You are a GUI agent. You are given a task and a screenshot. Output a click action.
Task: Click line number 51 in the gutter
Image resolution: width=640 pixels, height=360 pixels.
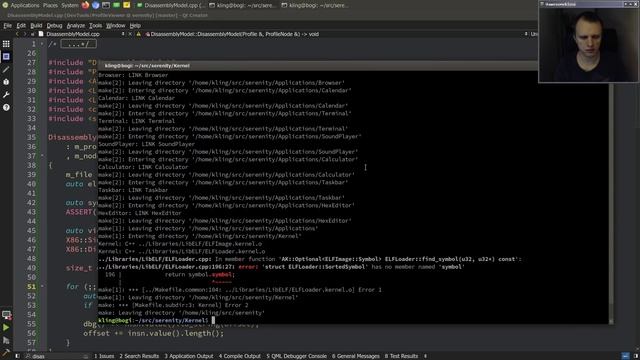pyautogui.click(x=31, y=287)
